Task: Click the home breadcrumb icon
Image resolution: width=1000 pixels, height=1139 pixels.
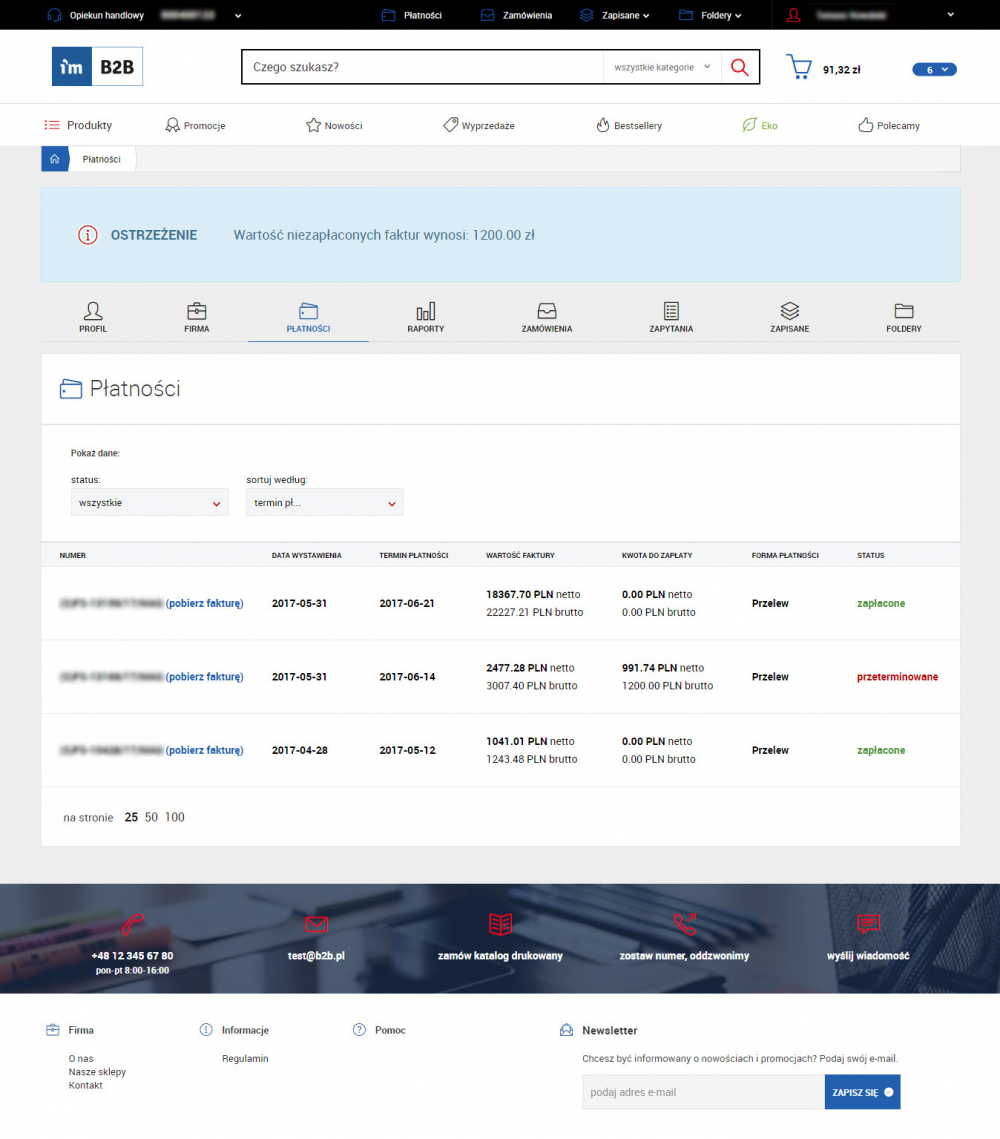Action: pyautogui.click(x=55, y=158)
